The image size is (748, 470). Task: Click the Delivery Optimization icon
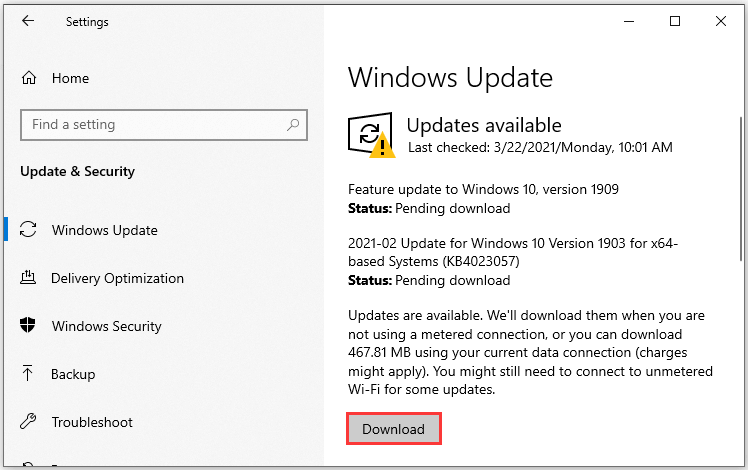(x=28, y=277)
